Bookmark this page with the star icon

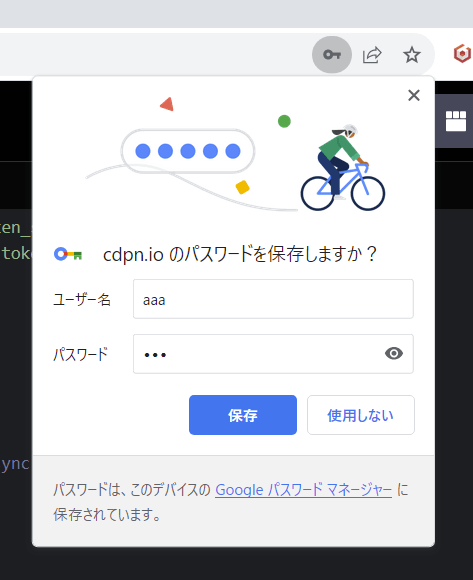pos(412,55)
